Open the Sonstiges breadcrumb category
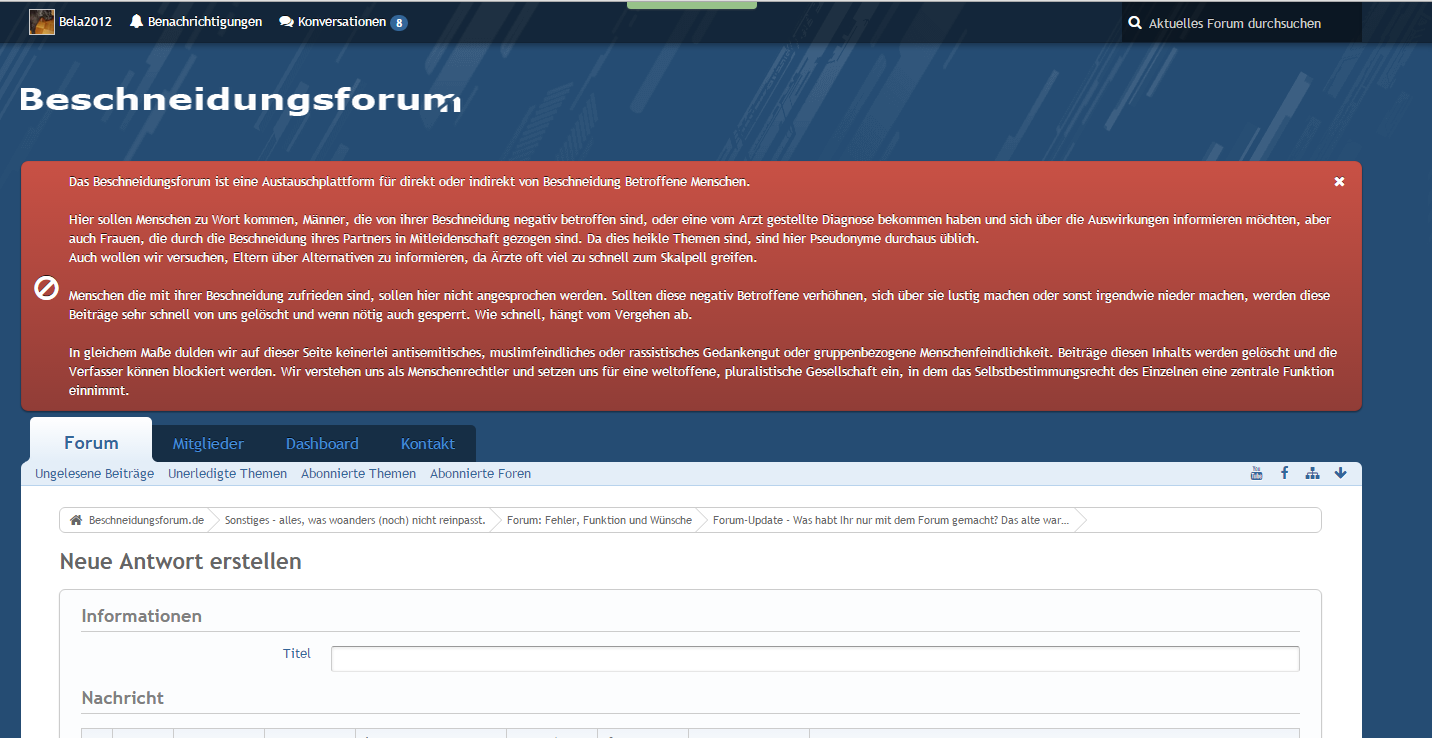1432x738 pixels. [x=355, y=520]
